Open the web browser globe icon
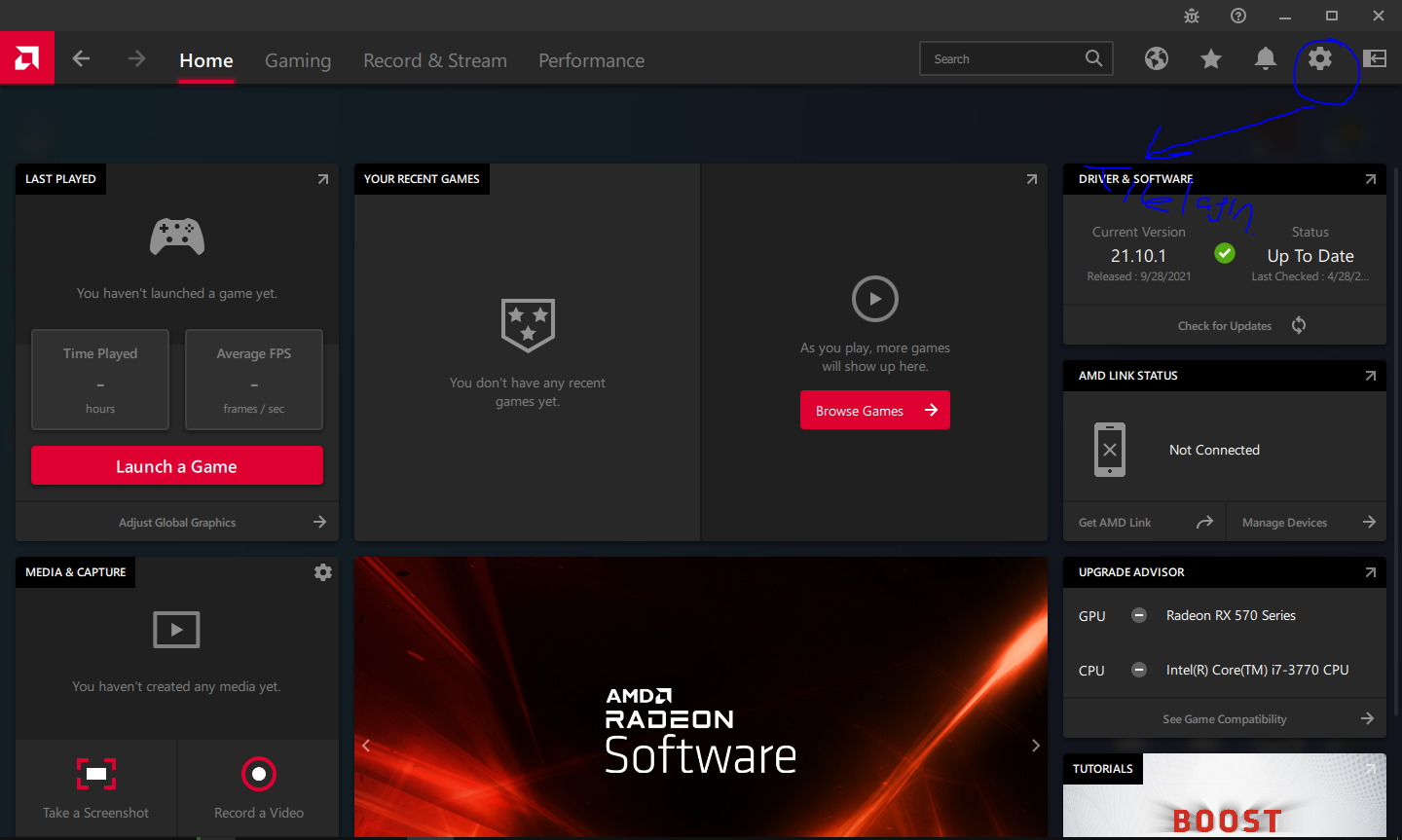The width and height of the screenshot is (1402, 840). [1157, 58]
